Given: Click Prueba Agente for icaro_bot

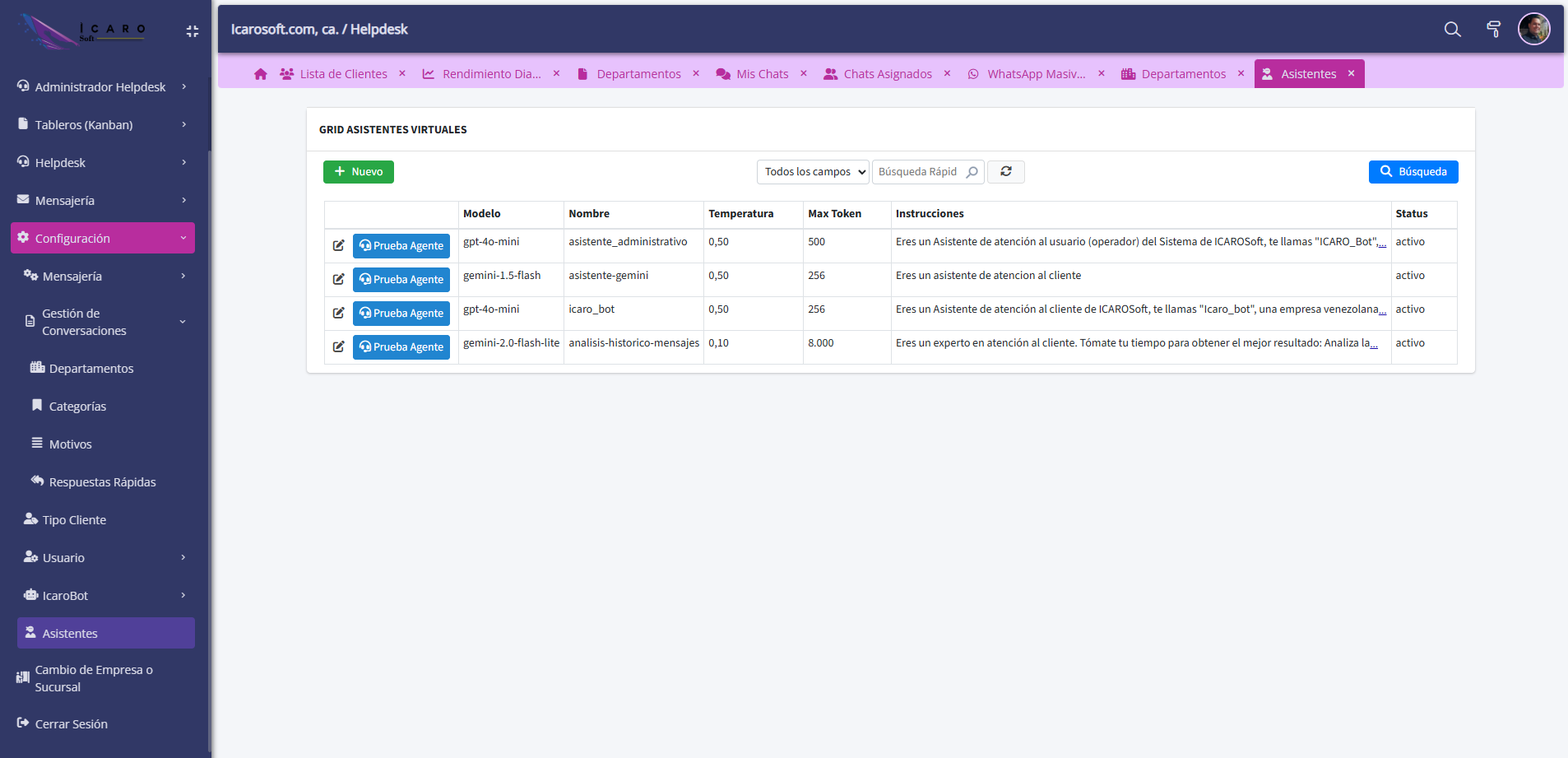Looking at the screenshot, I should point(401,313).
